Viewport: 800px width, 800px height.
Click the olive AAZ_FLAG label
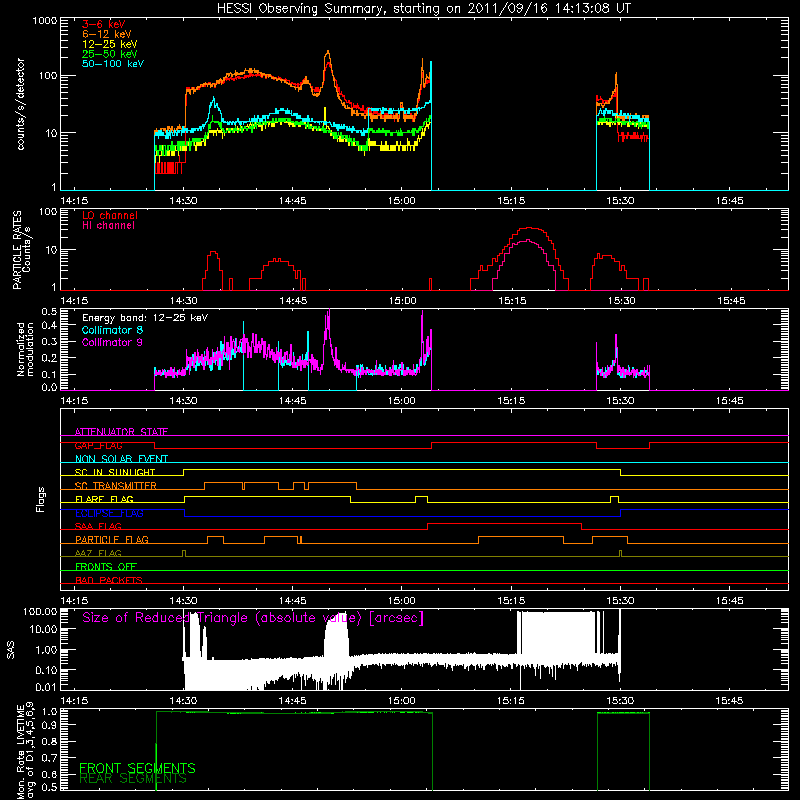coord(98,553)
